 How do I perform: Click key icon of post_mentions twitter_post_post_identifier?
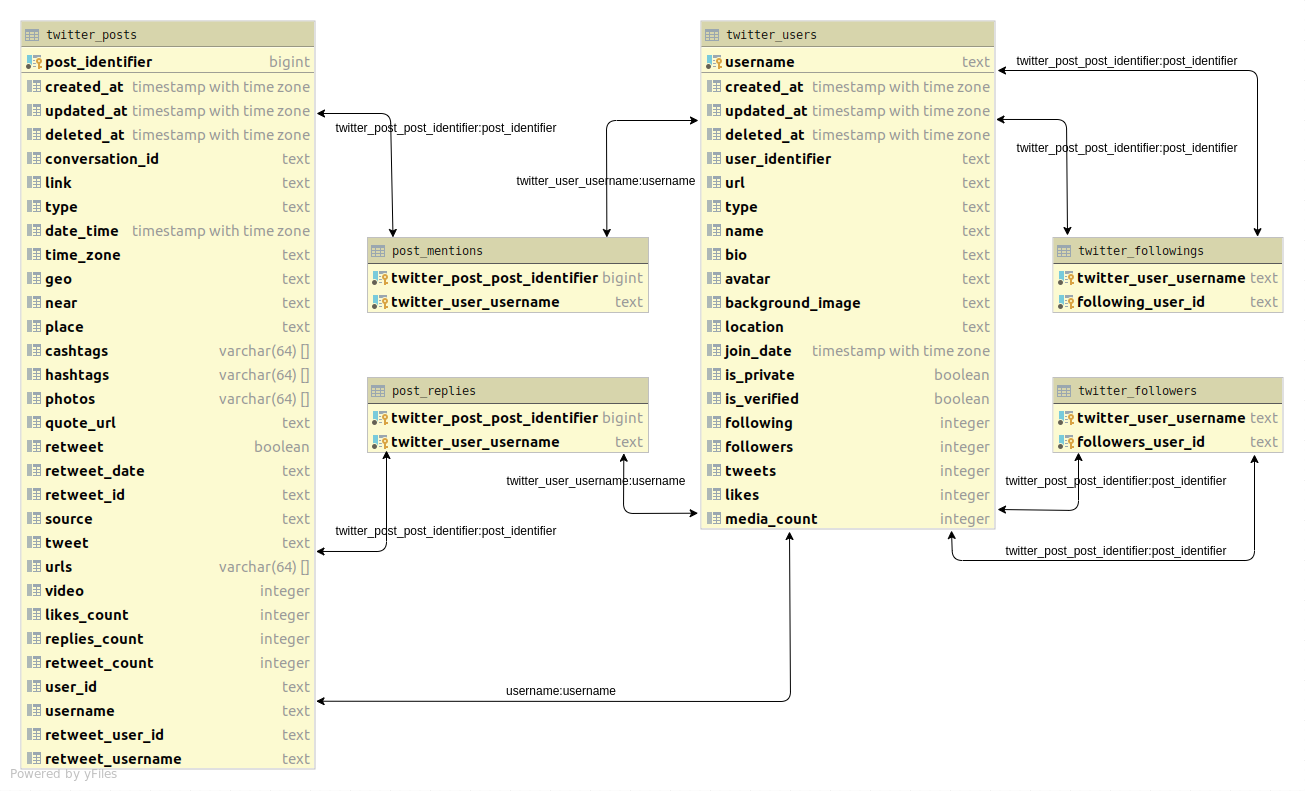point(380,278)
